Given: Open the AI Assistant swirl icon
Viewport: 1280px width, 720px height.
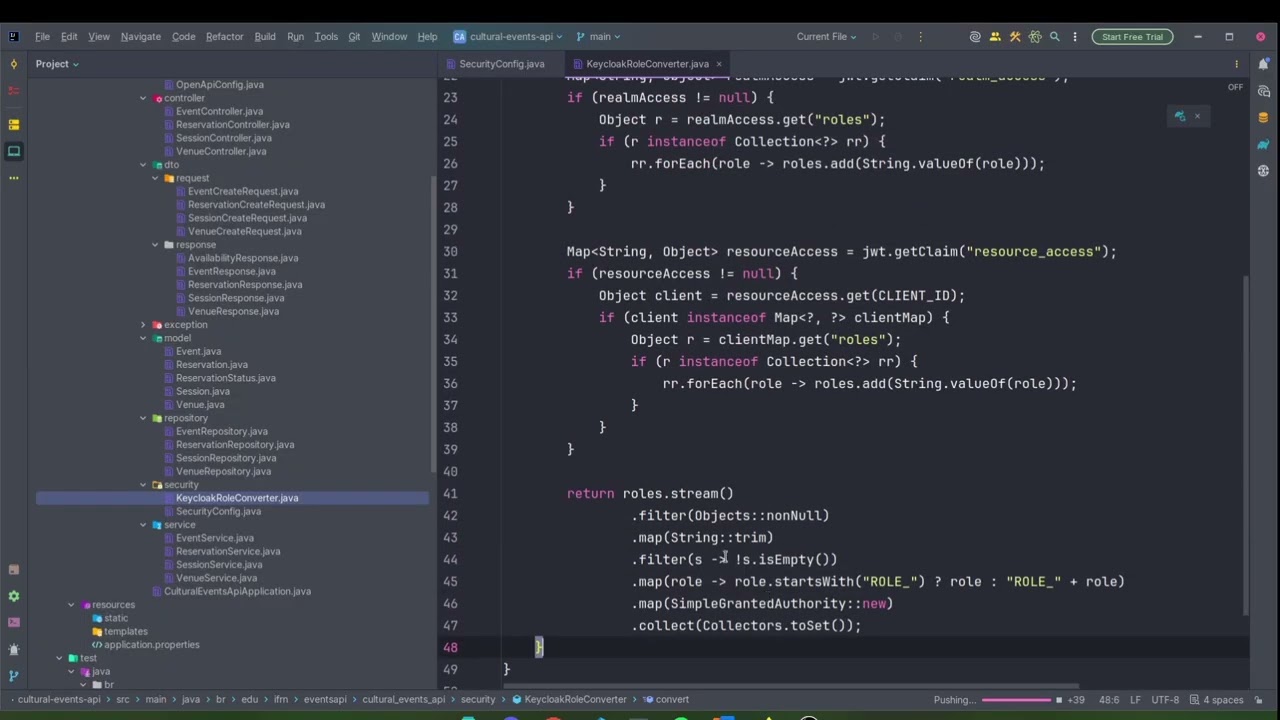Looking at the screenshot, I should coord(975,37).
